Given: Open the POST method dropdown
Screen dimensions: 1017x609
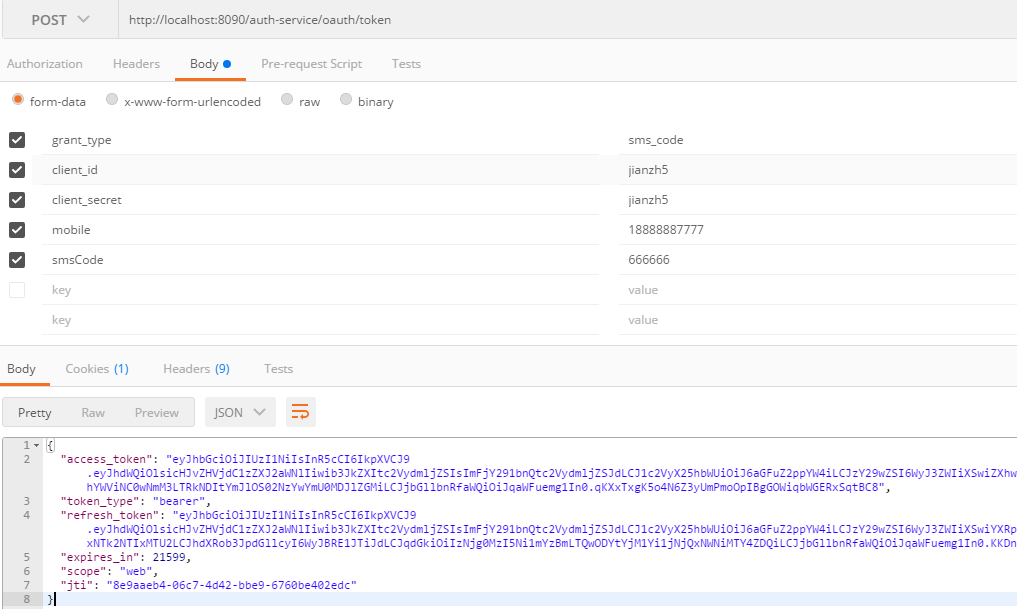Looking at the screenshot, I should coord(58,19).
